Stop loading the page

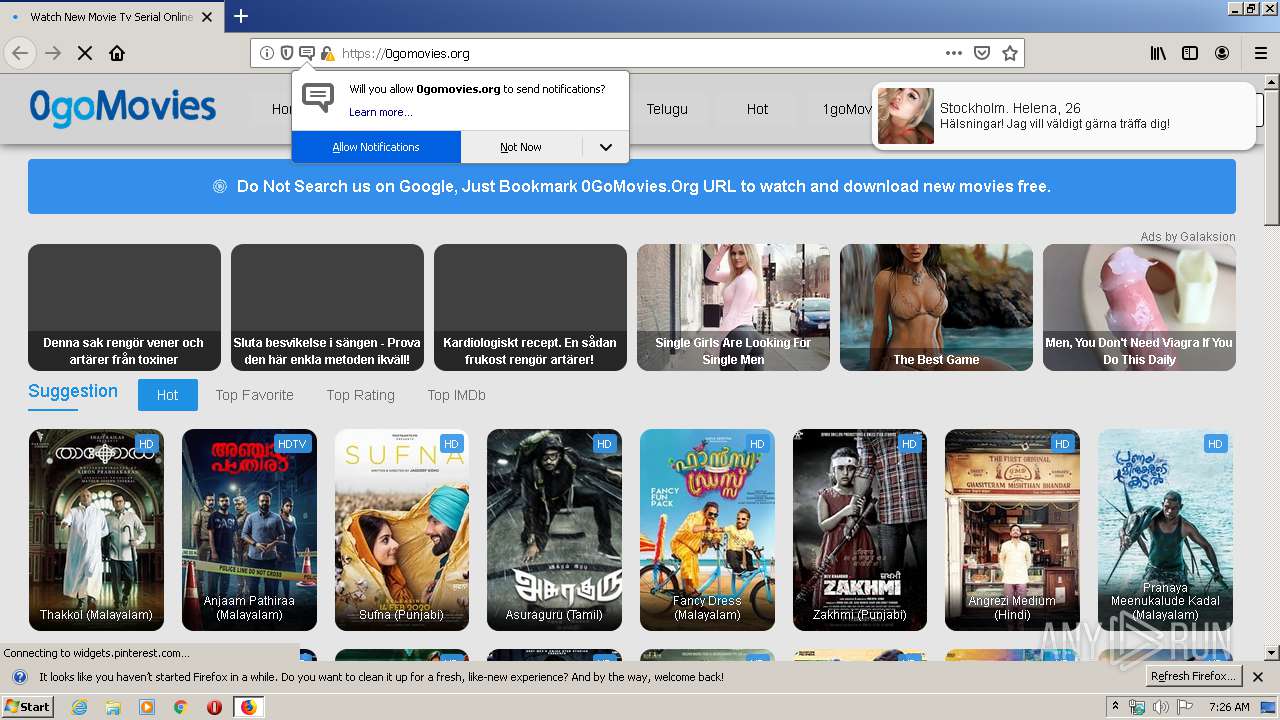85,53
